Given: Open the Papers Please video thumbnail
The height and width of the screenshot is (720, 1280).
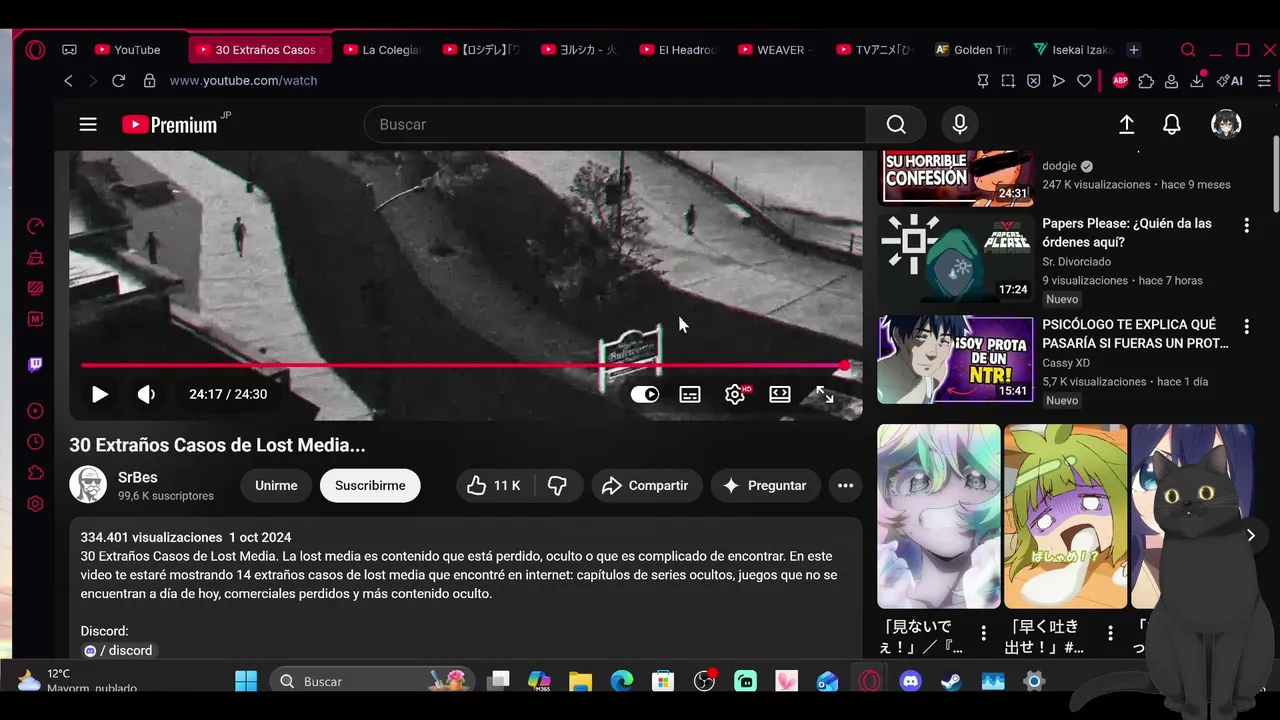Looking at the screenshot, I should pyautogui.click(x=955, y=258).
